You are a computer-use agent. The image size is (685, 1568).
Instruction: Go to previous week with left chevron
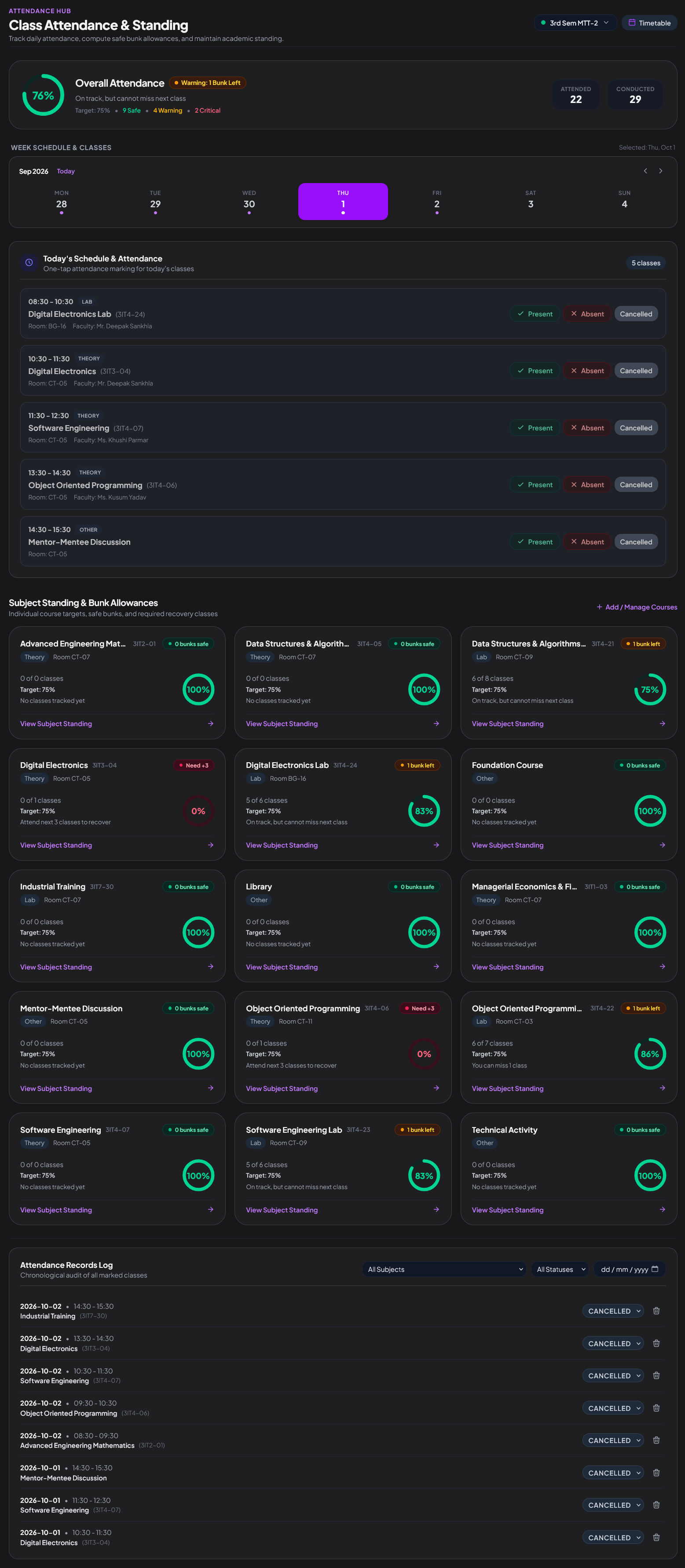pos(645,171)
